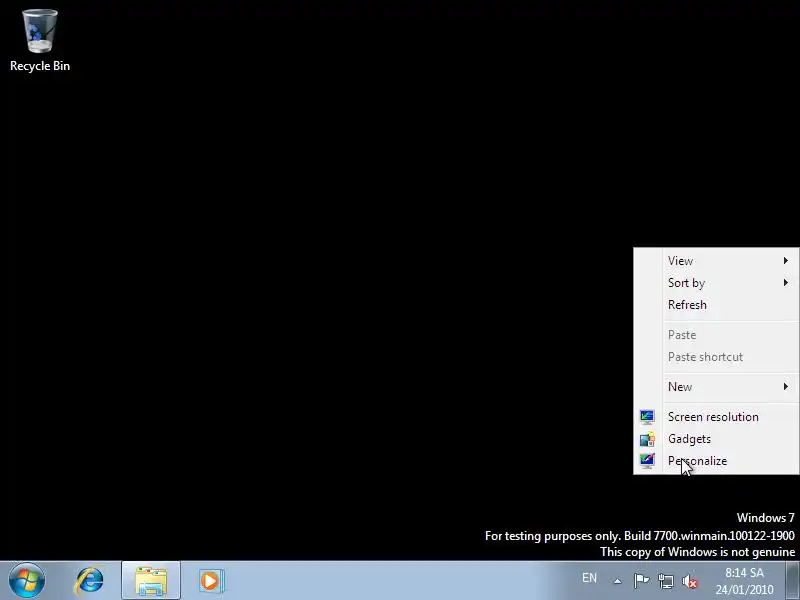Select Screen resolution from the menu

click(716, 417)
